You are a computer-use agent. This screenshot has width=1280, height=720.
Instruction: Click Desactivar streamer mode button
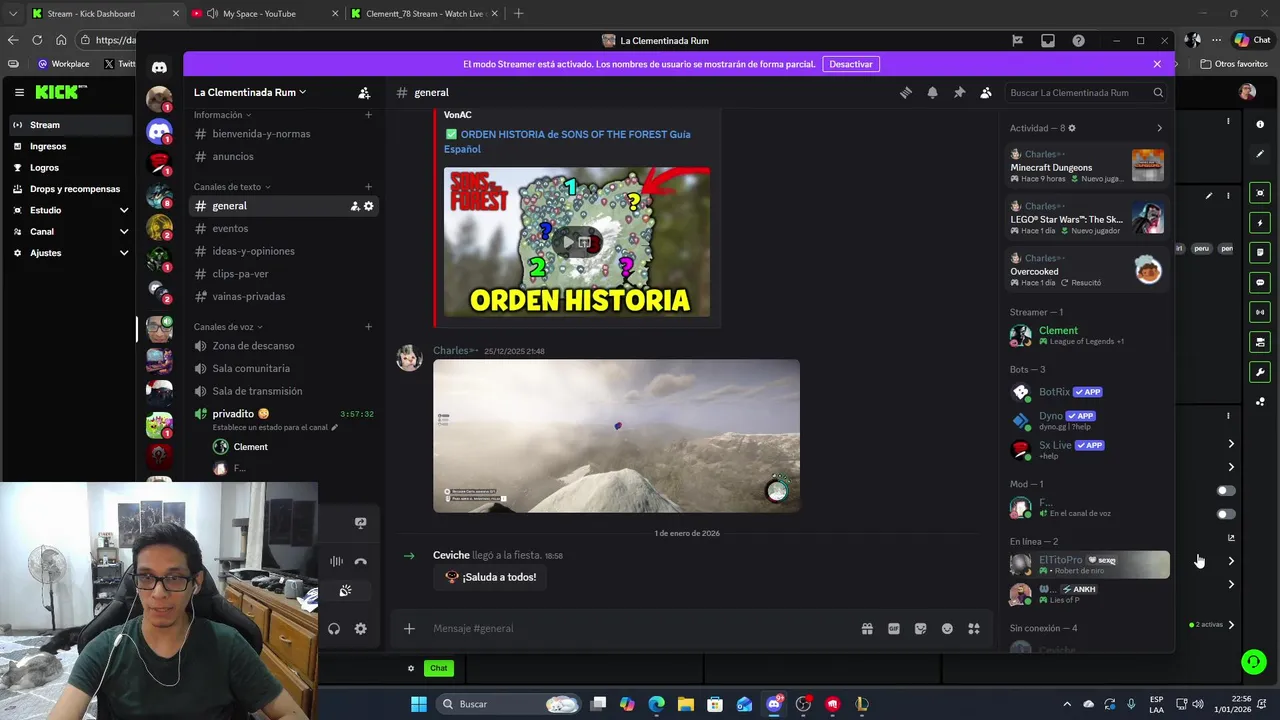coord(851,64)
